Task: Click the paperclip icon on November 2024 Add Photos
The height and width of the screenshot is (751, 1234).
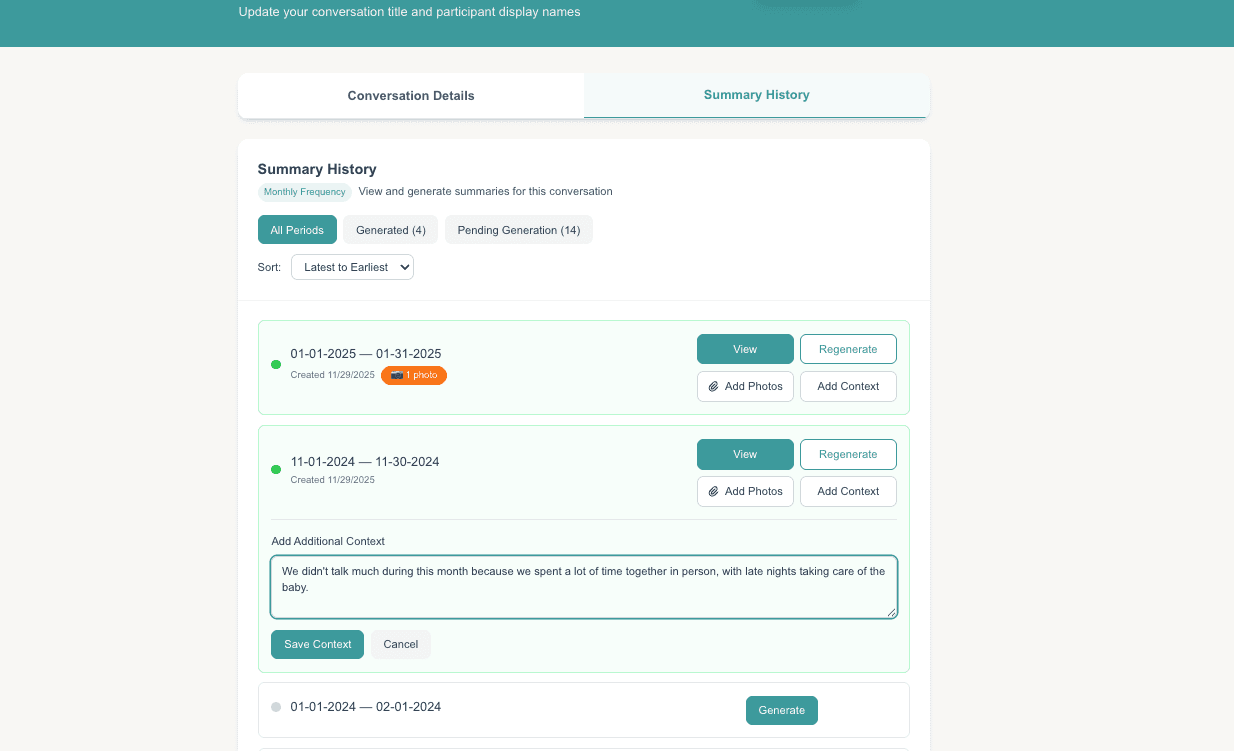Action: (x=713, y=491)
